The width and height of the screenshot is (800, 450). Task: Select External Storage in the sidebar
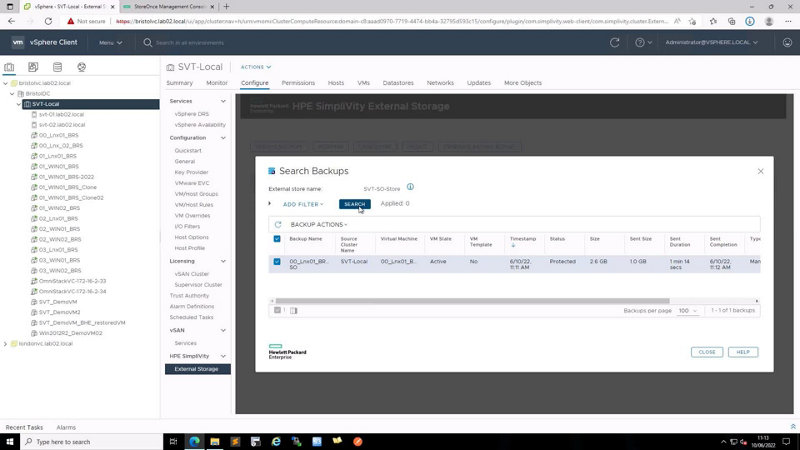tap(197, 369)
